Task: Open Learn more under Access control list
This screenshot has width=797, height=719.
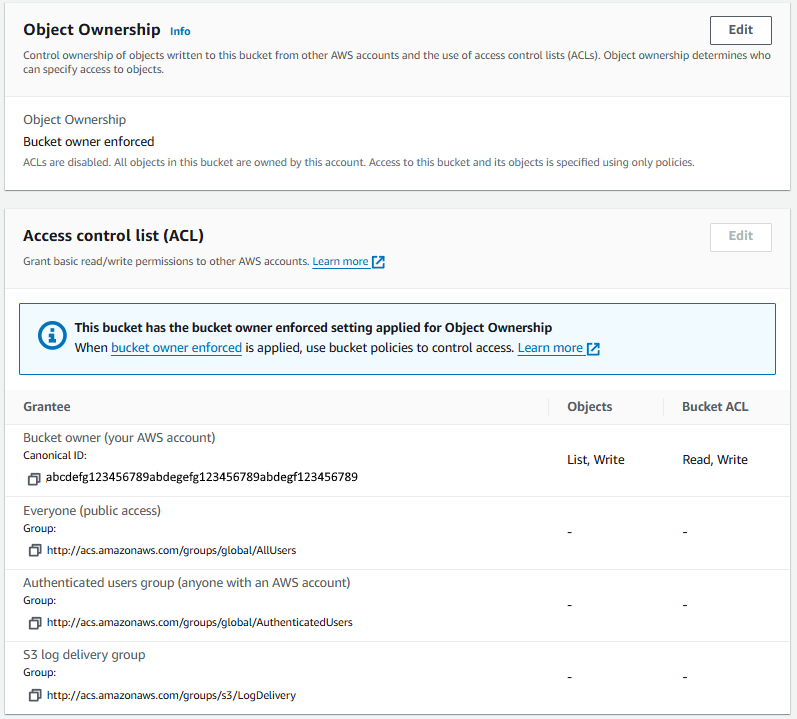Action: point(340,261)
